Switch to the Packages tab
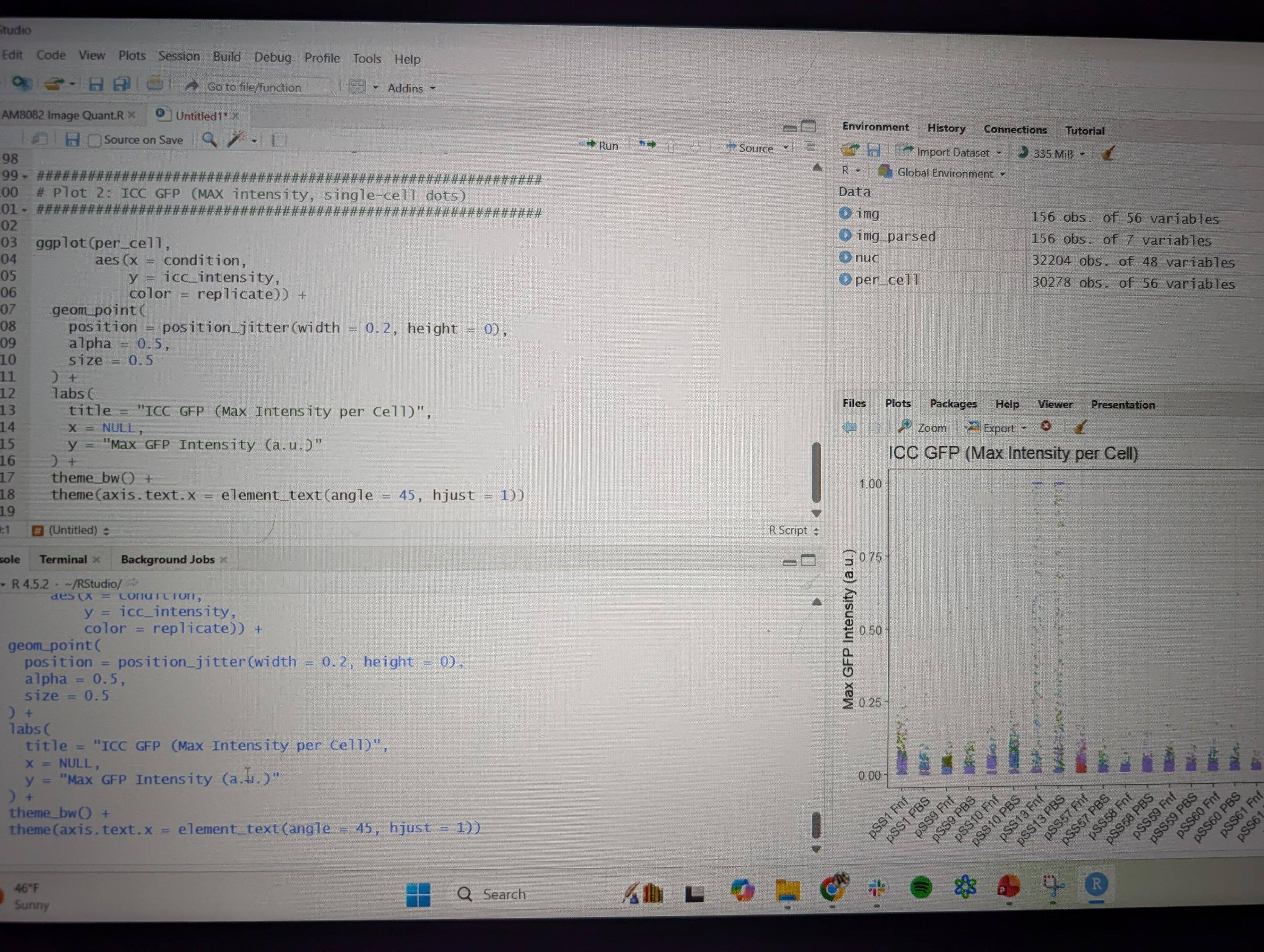The width and height of the screenshot is (1264, 952). [953, 403]
